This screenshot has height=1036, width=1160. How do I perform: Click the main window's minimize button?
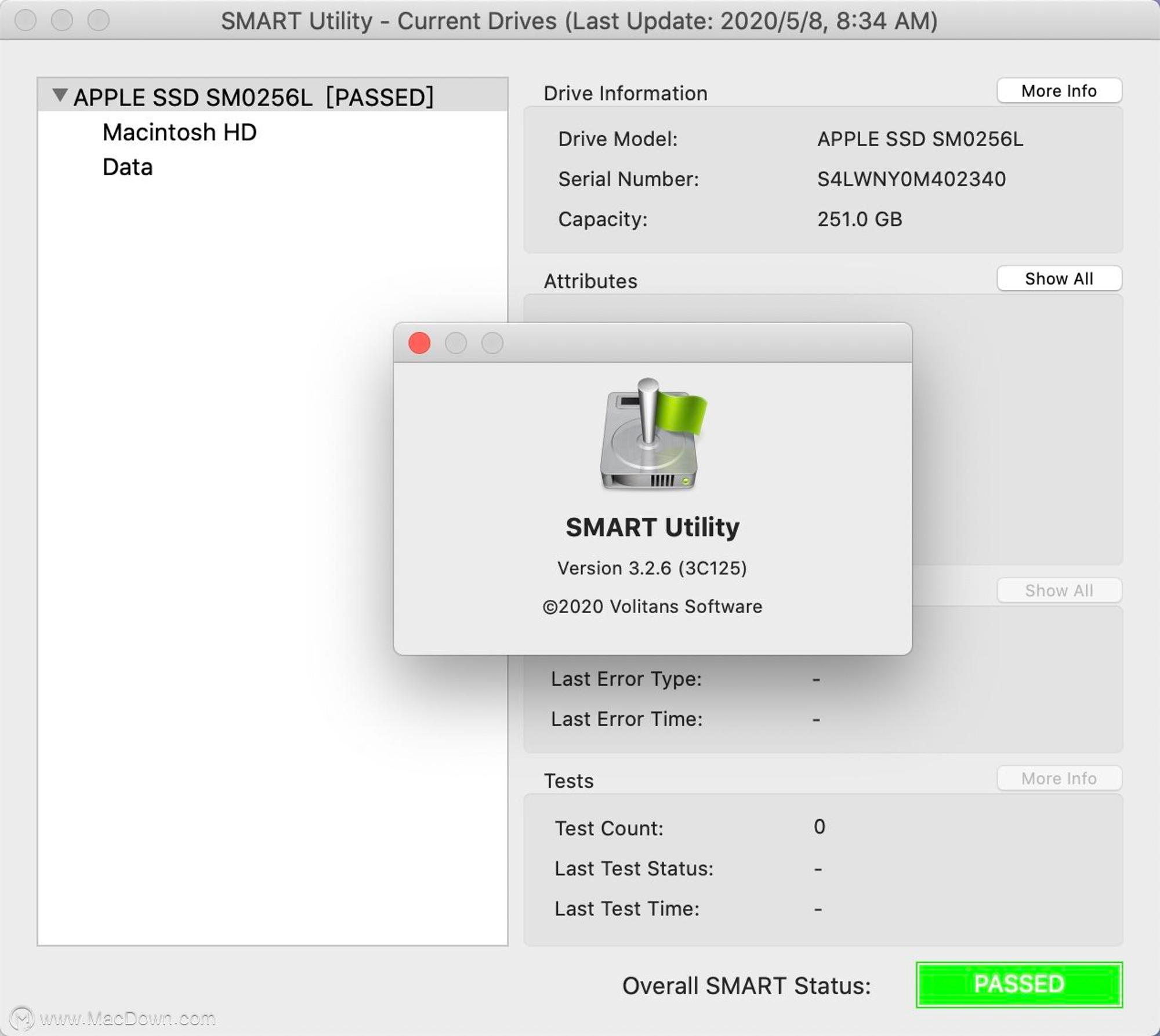tap(62, 20)
